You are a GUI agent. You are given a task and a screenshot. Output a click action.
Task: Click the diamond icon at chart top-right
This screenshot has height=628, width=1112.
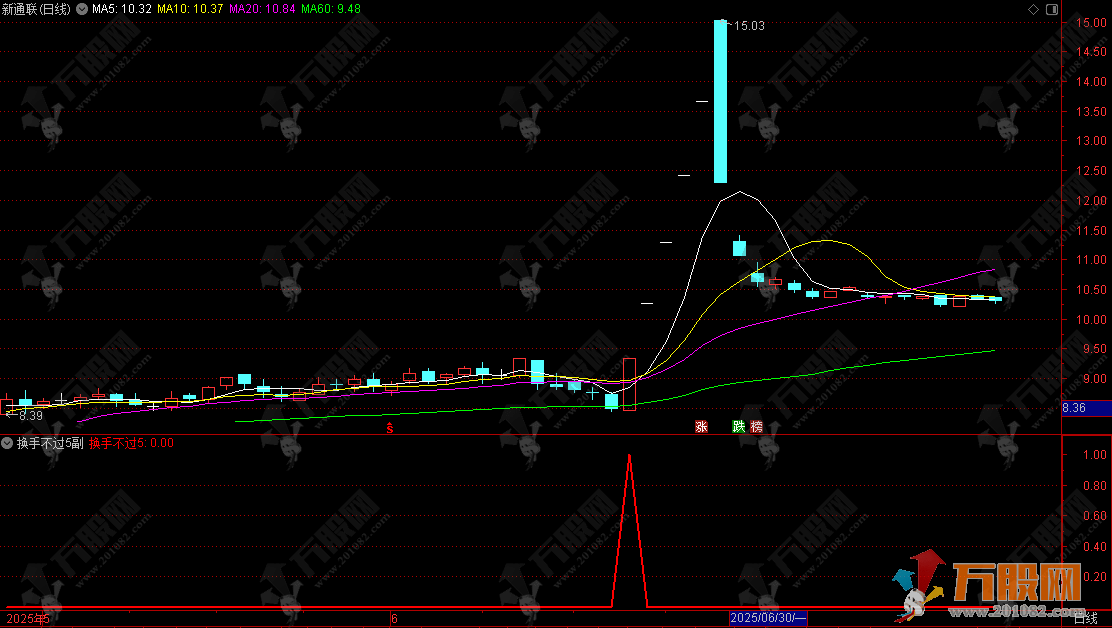[x=1033, y=9]
